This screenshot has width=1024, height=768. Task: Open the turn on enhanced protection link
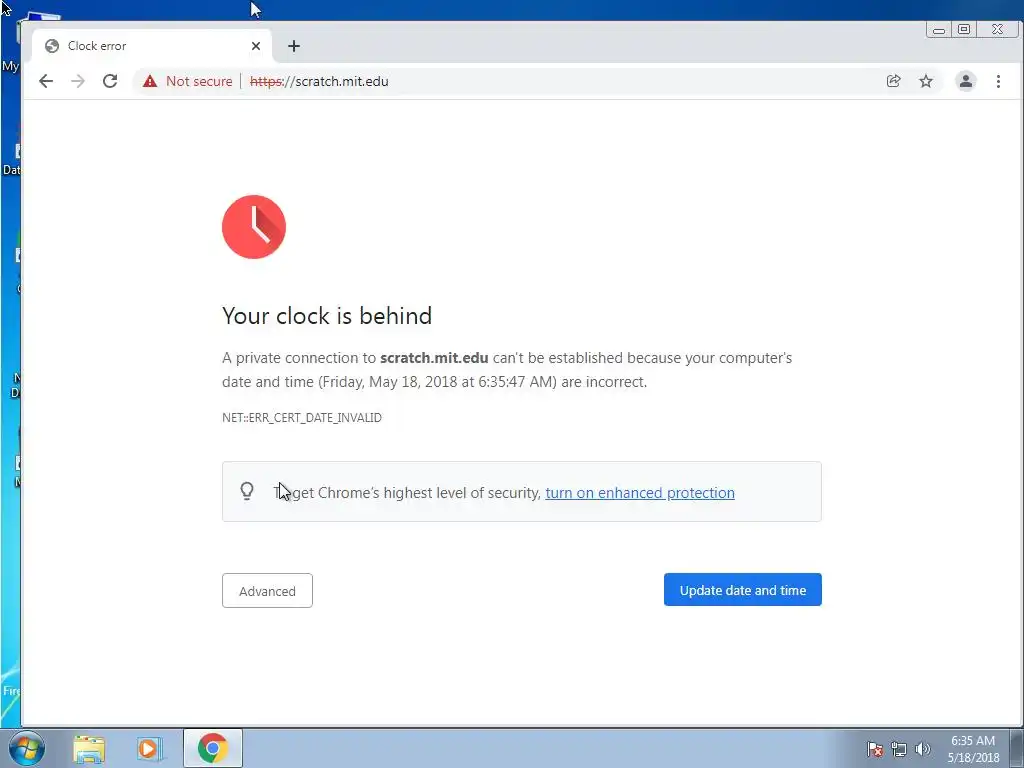pyautogui.click(x=639, y=492)
